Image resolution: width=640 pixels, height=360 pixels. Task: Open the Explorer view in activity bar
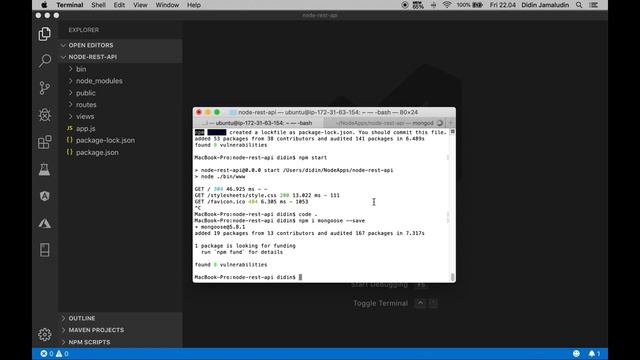point(44,34)
